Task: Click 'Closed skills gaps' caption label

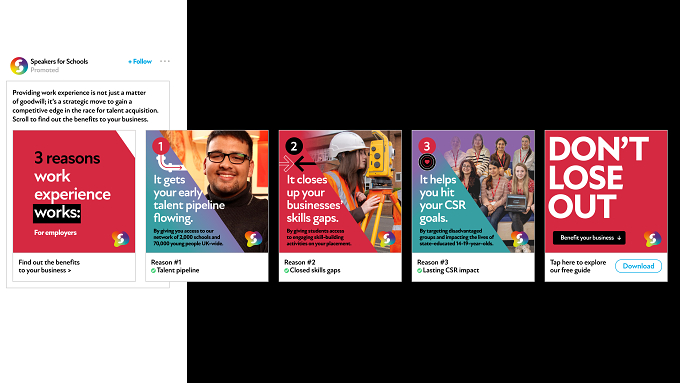Action: [x=315, y=270]
